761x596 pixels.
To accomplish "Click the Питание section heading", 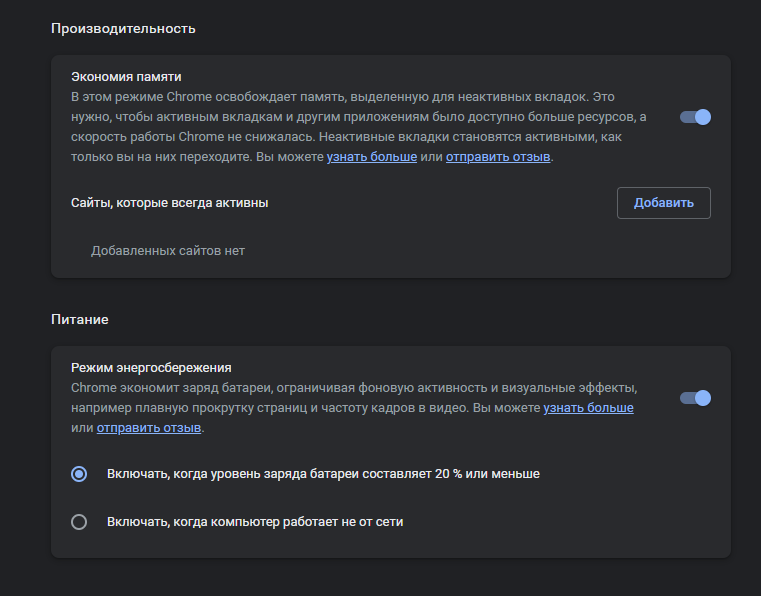I will [x=80, y=319].
